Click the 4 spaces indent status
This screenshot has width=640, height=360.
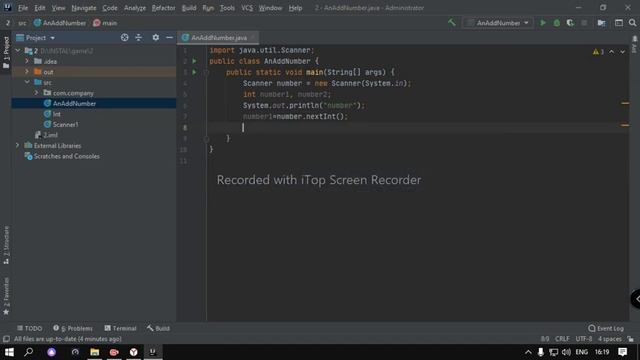pos(609,339)
